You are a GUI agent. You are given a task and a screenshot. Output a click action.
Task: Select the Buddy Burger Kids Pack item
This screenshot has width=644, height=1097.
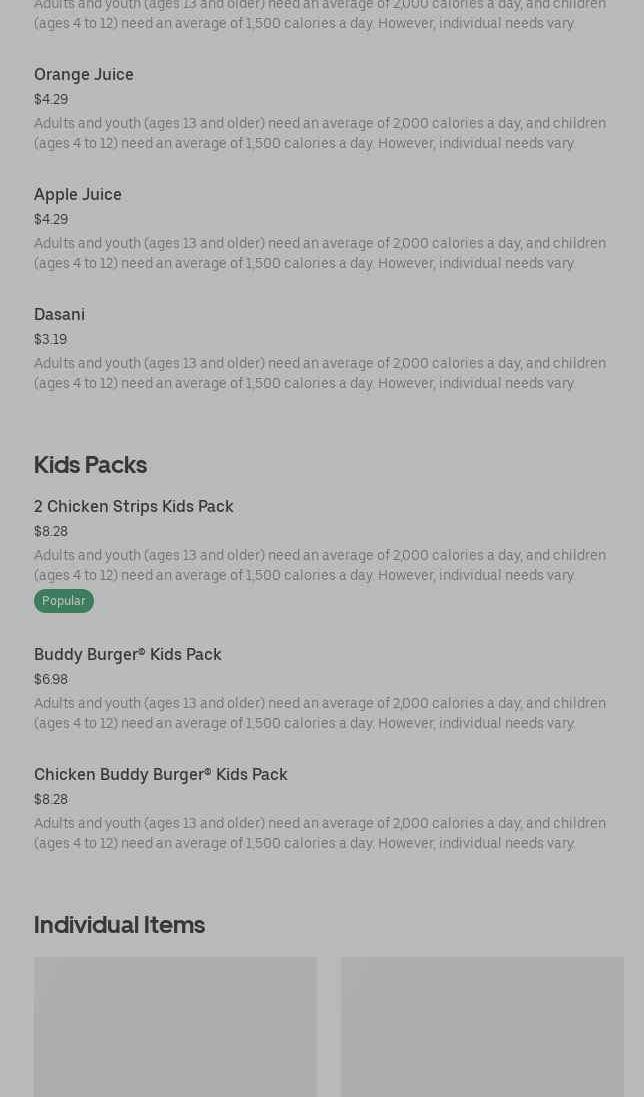click(x=128, y=655)
